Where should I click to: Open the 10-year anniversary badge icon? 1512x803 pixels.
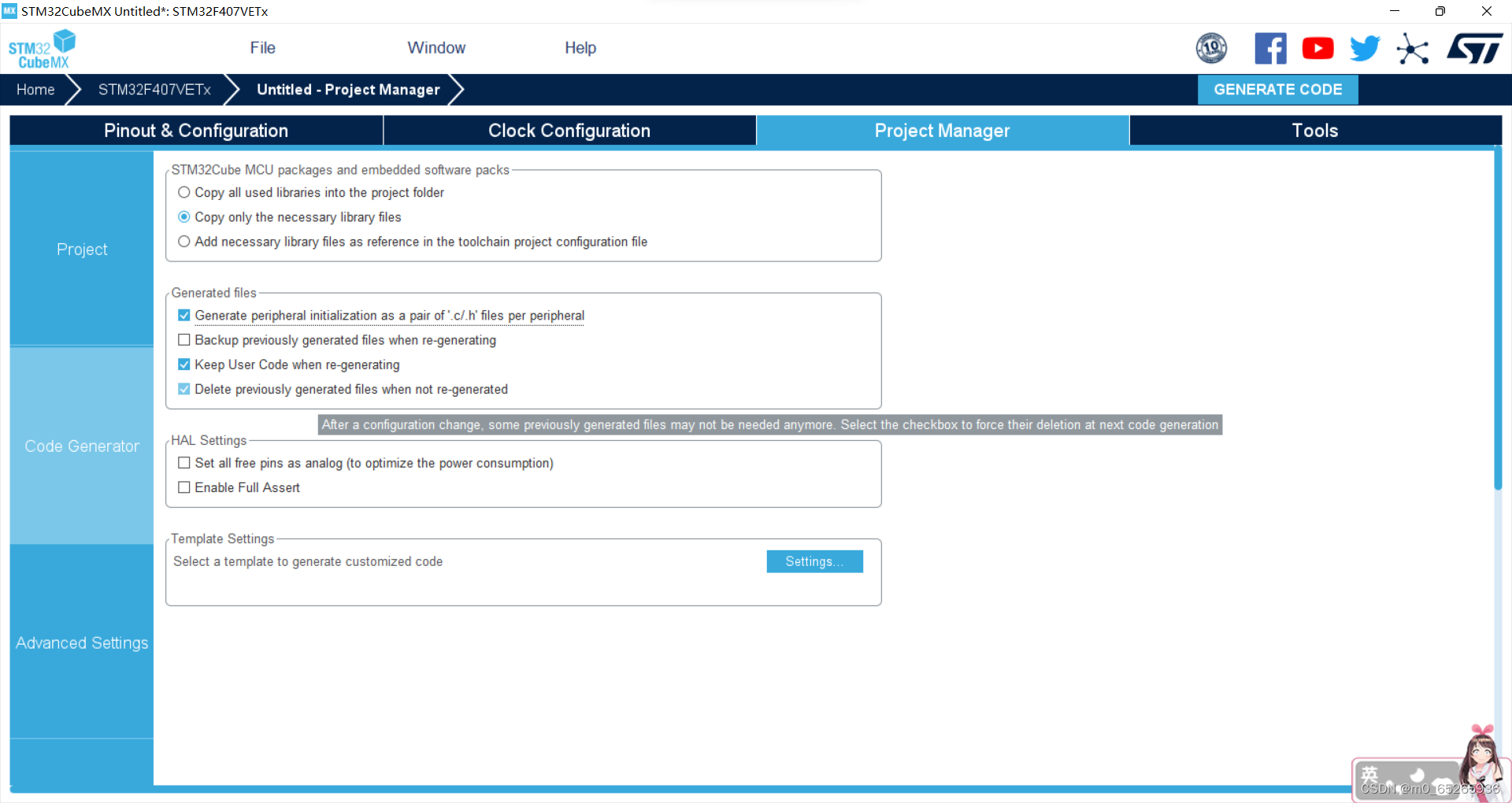coord(1211,48)
